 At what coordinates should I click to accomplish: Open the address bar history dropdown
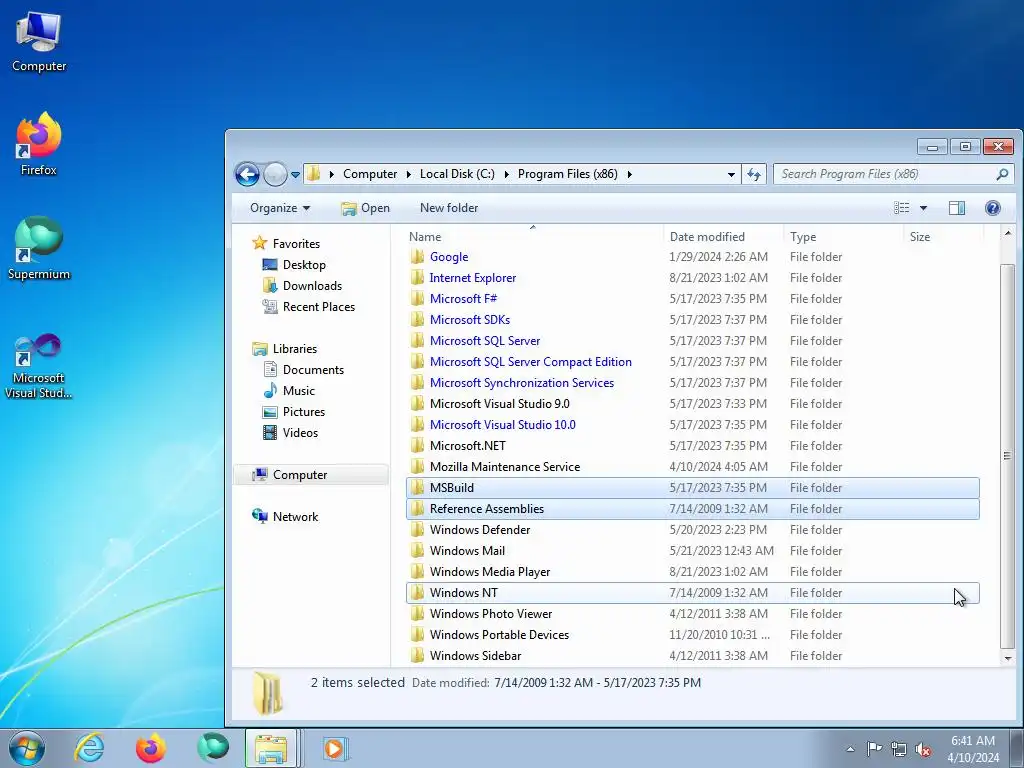coord(731,174)
